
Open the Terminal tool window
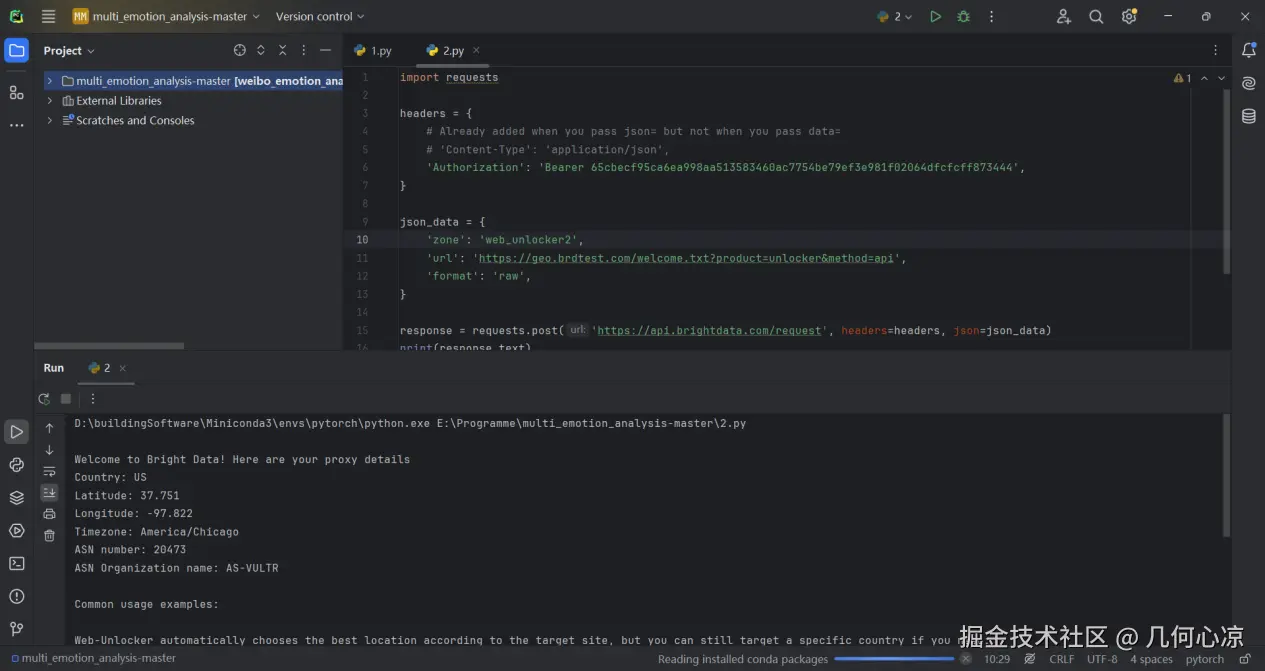[16, 563]
